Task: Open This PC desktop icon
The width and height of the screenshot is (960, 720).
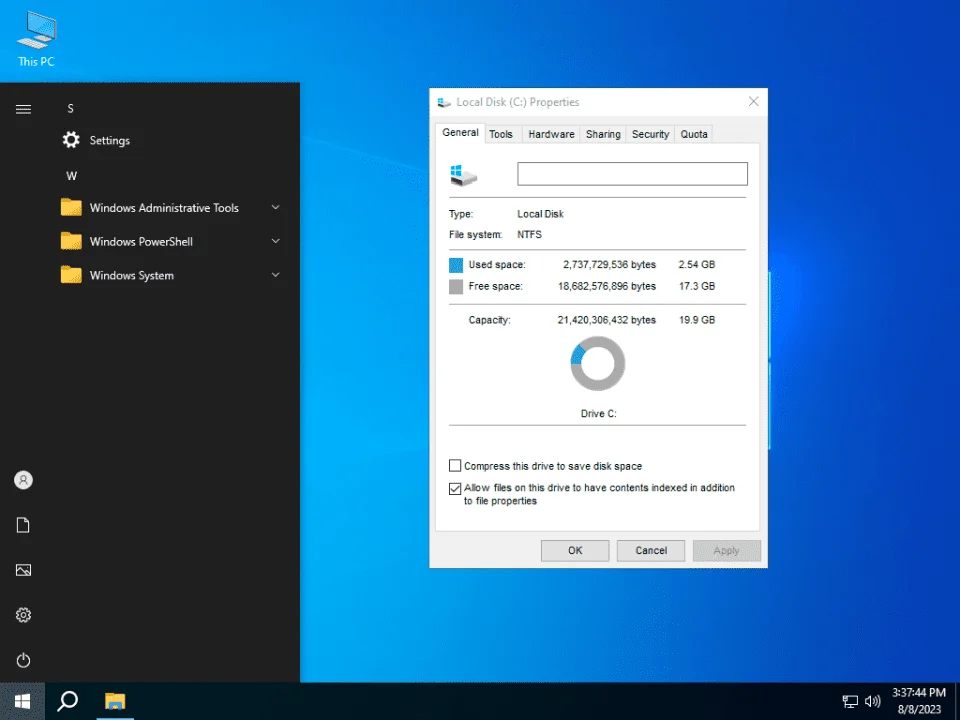Action: click(x=36, y=39)
